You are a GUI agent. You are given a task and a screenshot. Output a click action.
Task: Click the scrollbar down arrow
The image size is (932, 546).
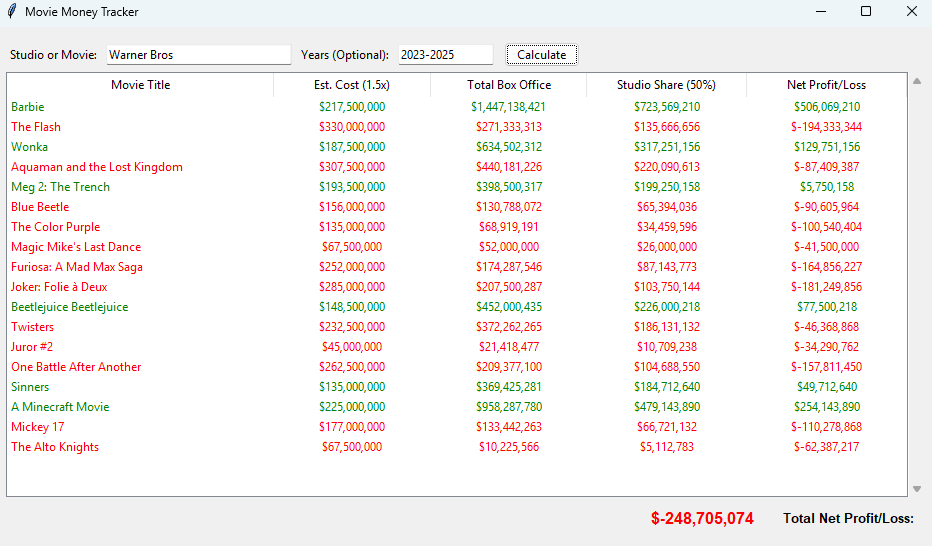pyautogui.click(x=917, y=489)
